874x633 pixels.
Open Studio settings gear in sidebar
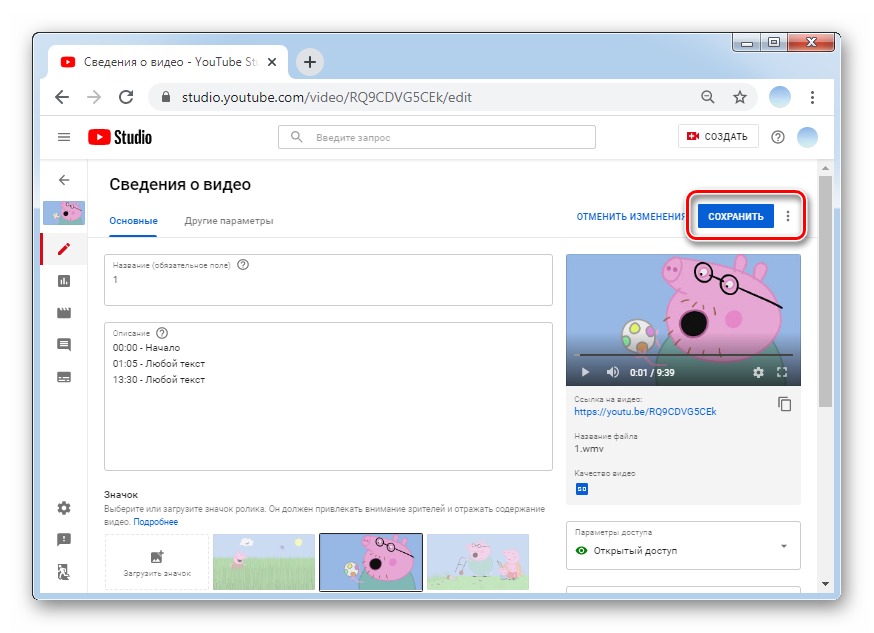tap(64, 508)
